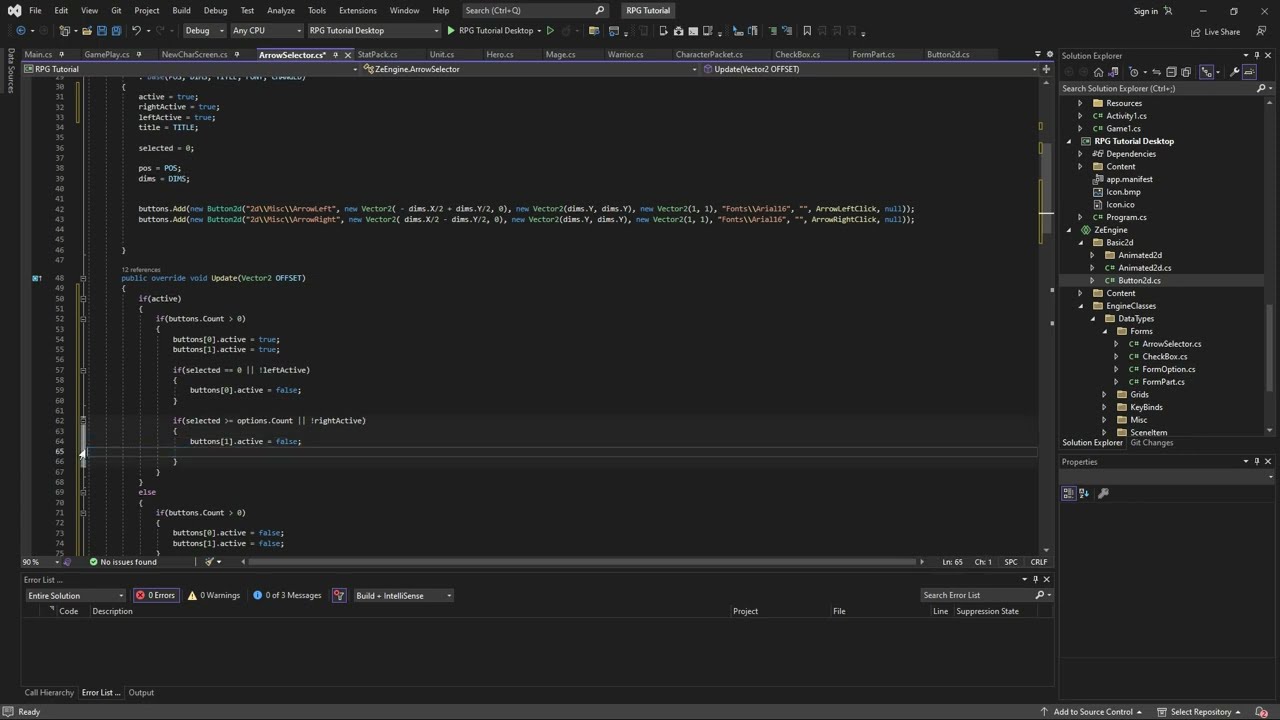Open the Build + IntelliSense dropdown

coord(403,595)
